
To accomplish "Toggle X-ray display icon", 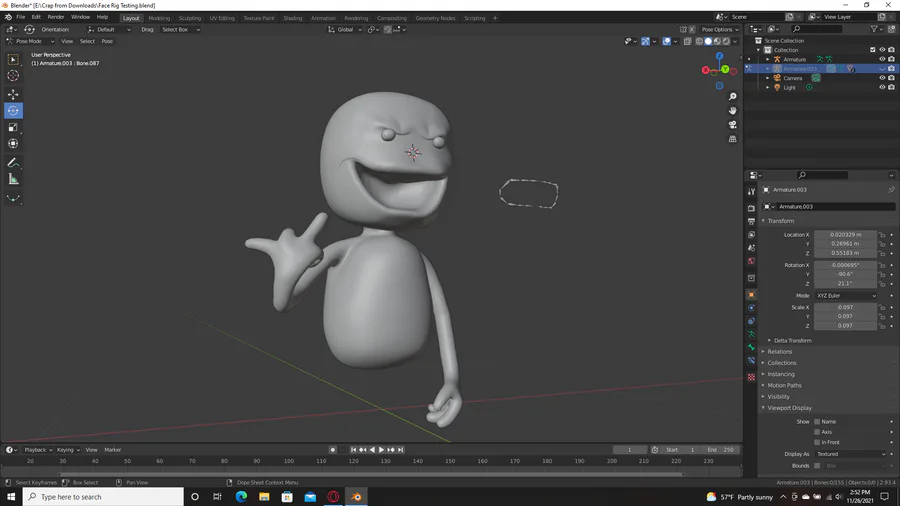I will [x=687, y=41].
